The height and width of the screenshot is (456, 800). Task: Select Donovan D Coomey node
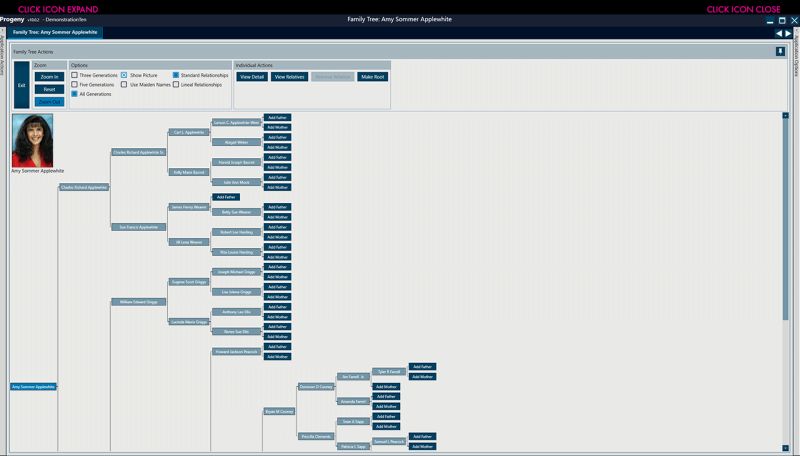click(x=316, y=387)
